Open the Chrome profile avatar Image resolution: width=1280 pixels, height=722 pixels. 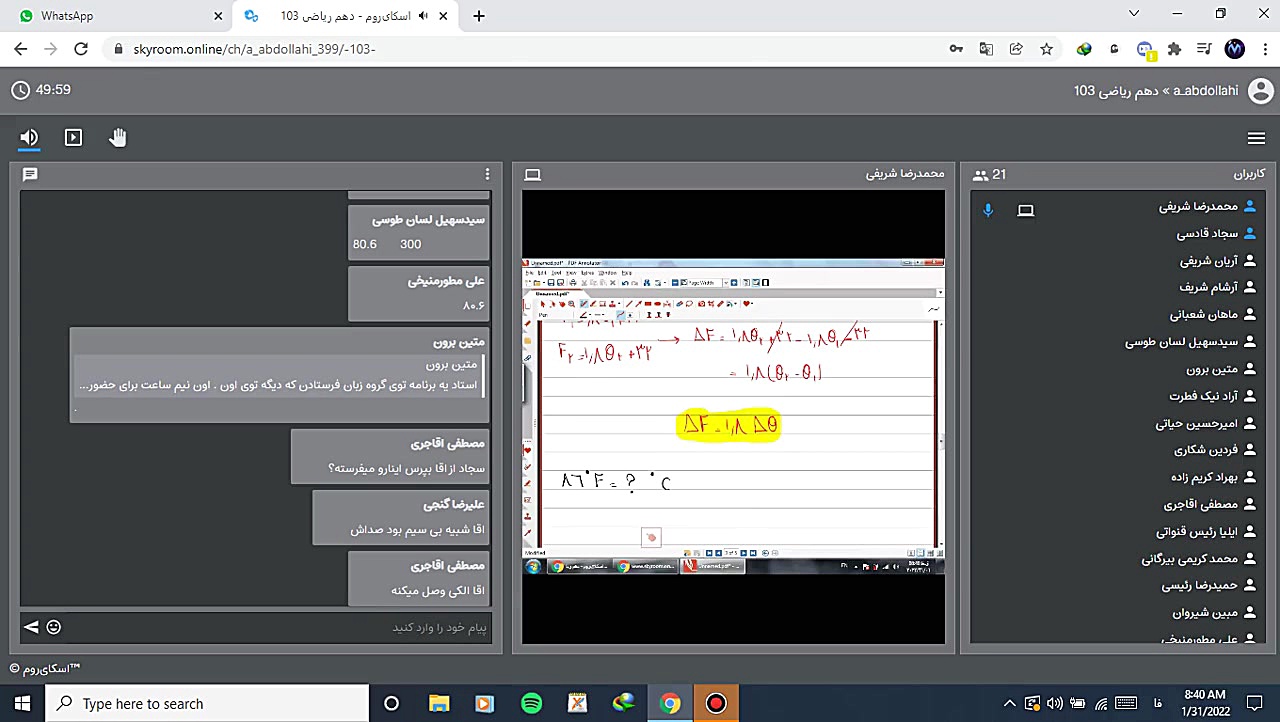[1234, 49]
